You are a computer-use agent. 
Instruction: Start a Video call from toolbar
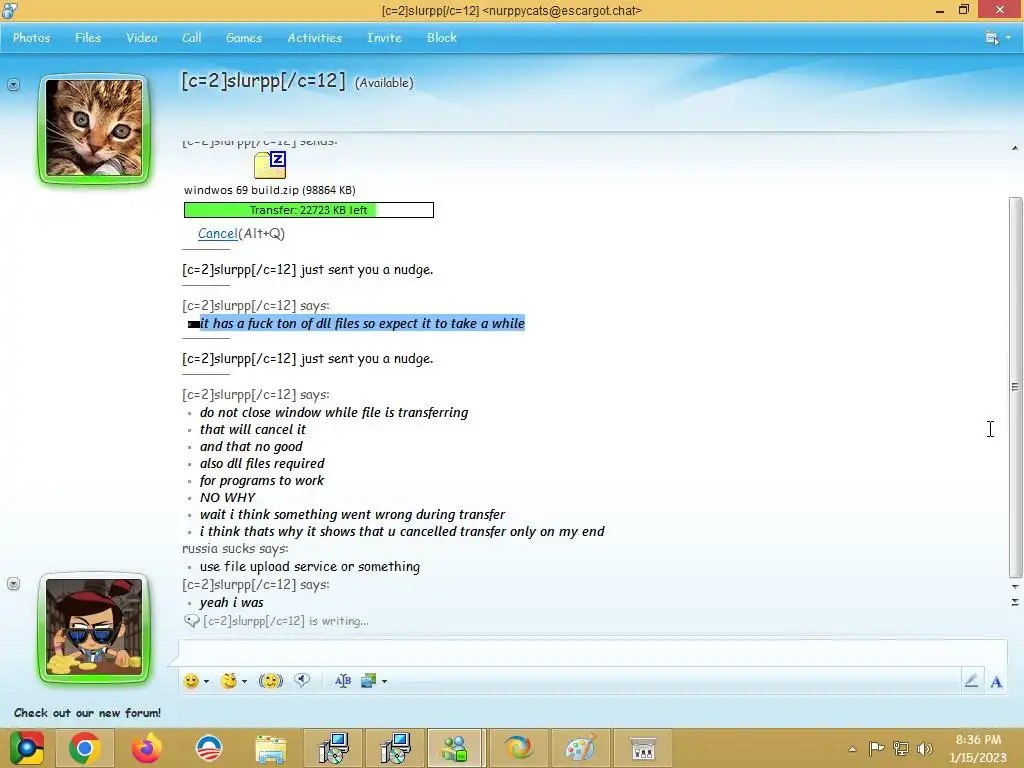point(142,38)
